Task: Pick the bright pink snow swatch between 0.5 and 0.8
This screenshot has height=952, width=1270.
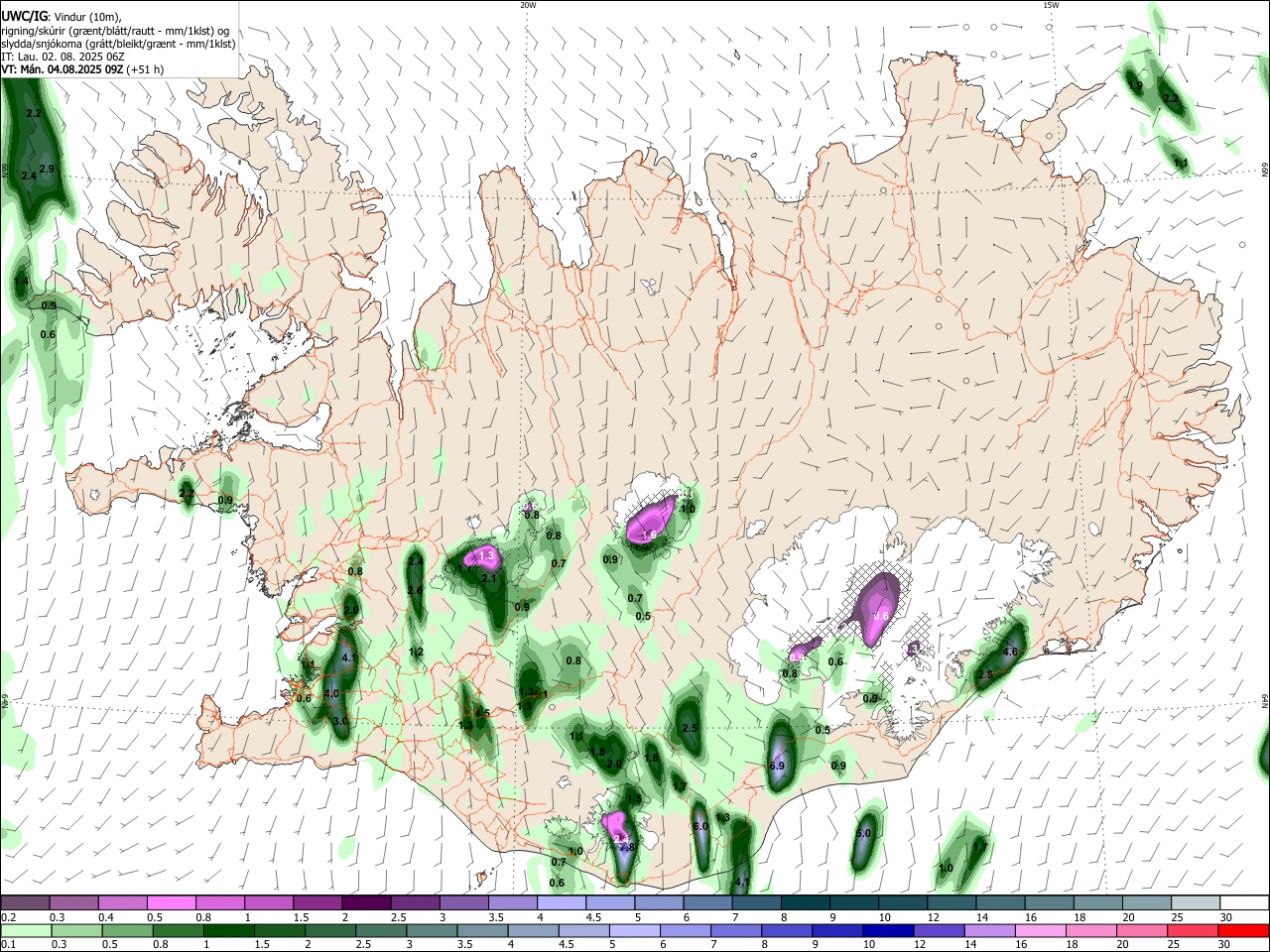Action: click(171, 902)
